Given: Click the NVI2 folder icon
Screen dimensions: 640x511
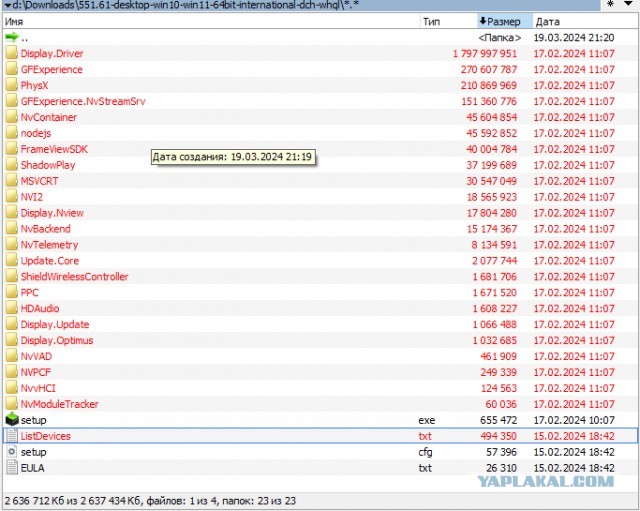Looking at the screenshot, I should pyautogui.click(x=12, y=196).
